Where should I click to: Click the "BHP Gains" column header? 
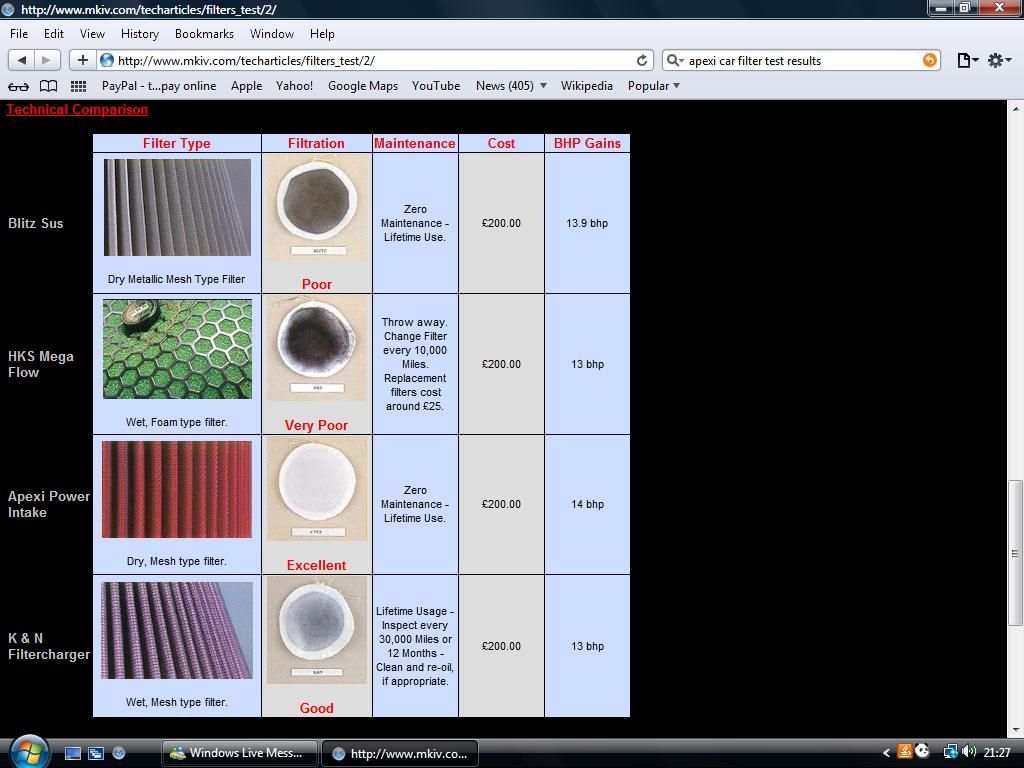pyautogui.click(x=587, y=143)
